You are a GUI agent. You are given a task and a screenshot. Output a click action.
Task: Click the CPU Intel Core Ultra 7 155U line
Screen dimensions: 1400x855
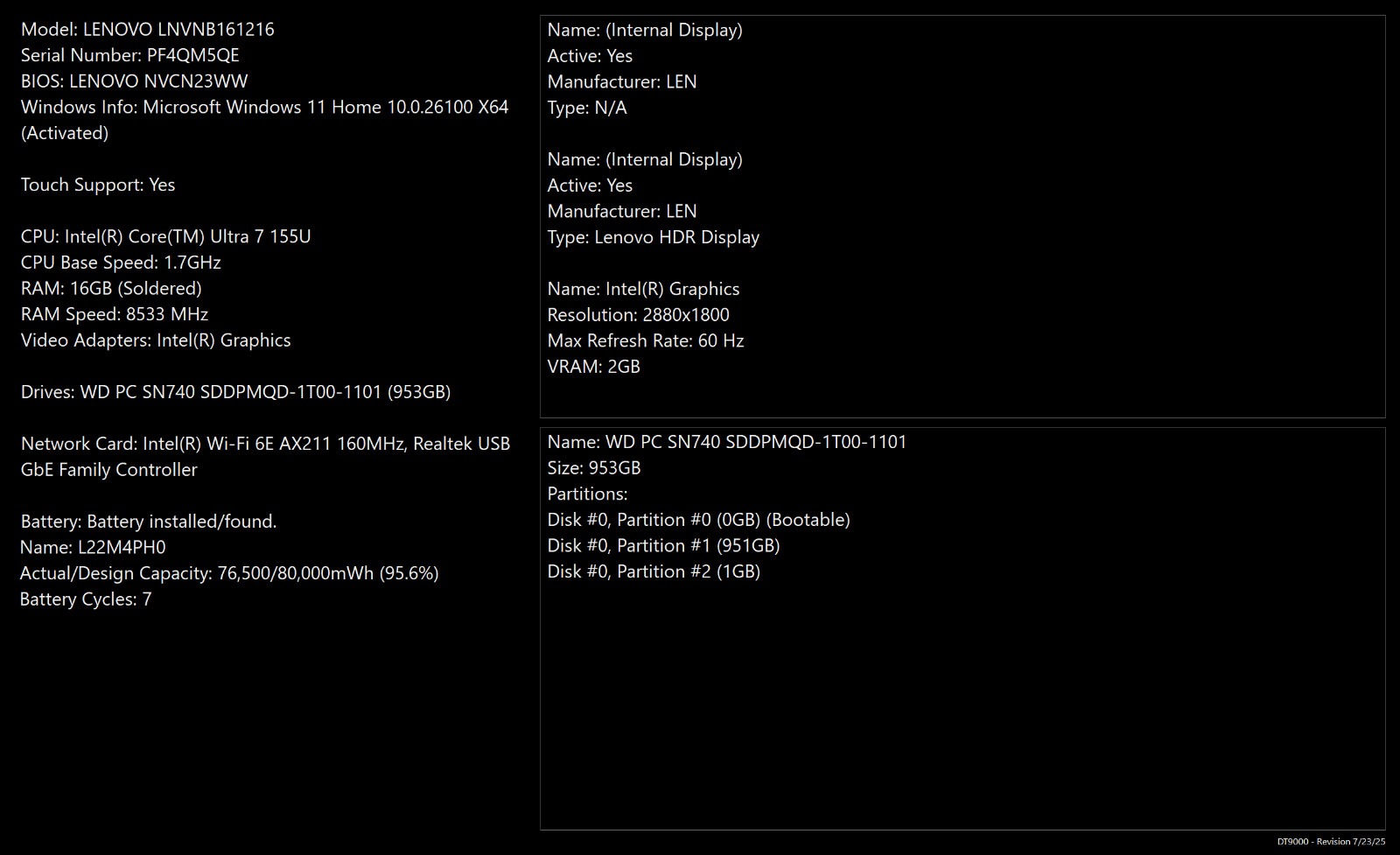[x=166, y=236]
